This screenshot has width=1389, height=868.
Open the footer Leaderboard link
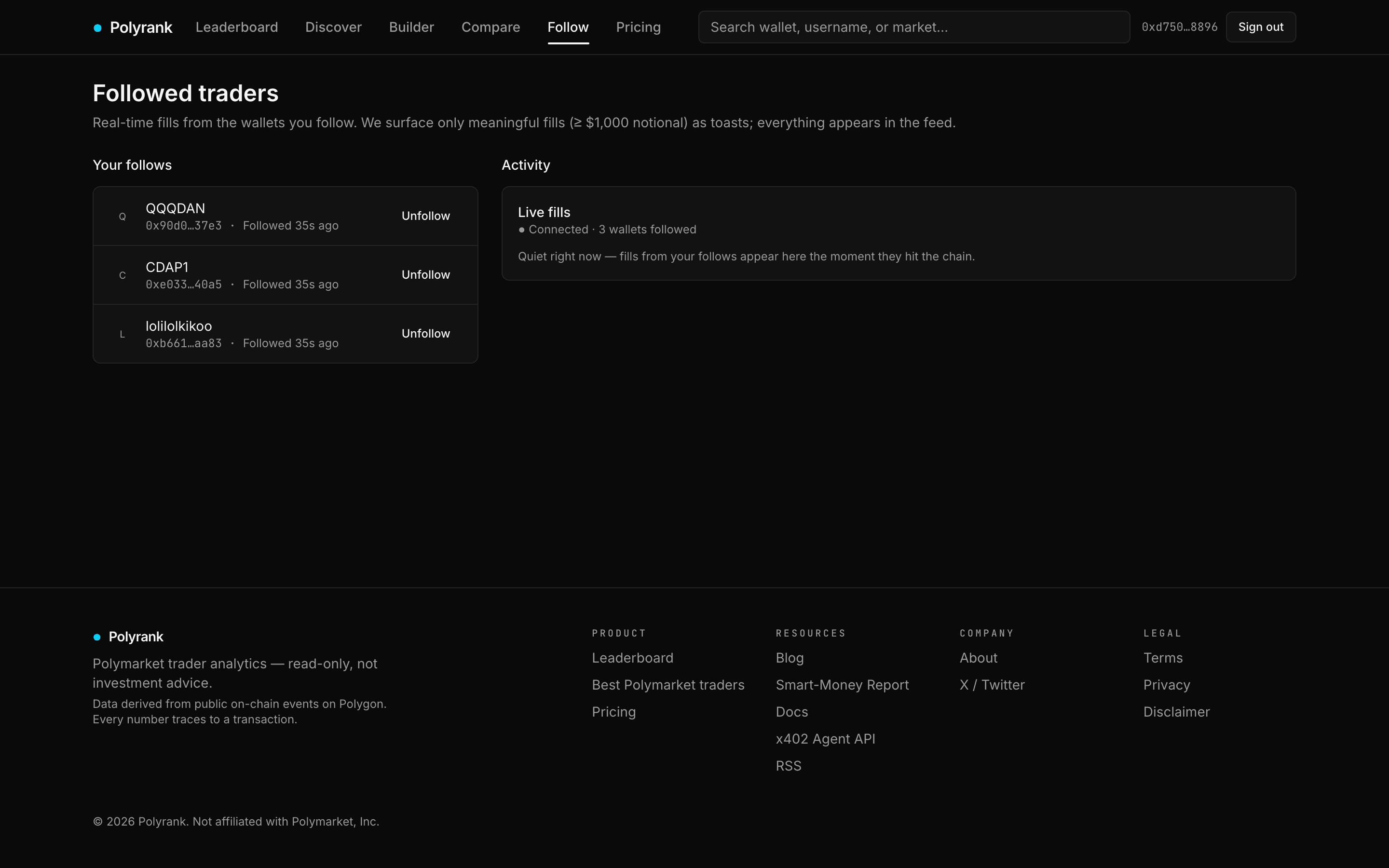632,658
